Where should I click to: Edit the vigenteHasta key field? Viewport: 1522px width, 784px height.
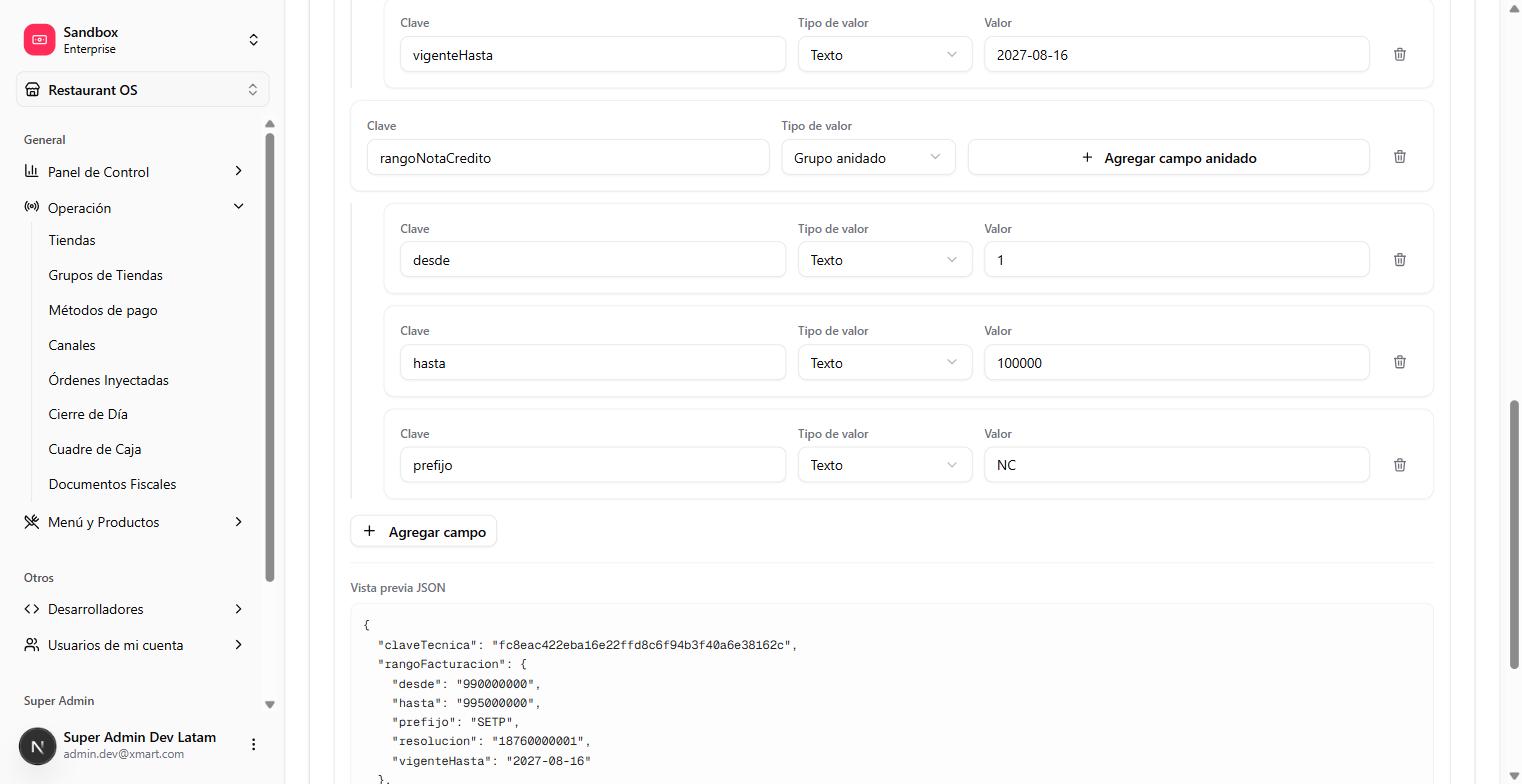click(x=593, y=55)
